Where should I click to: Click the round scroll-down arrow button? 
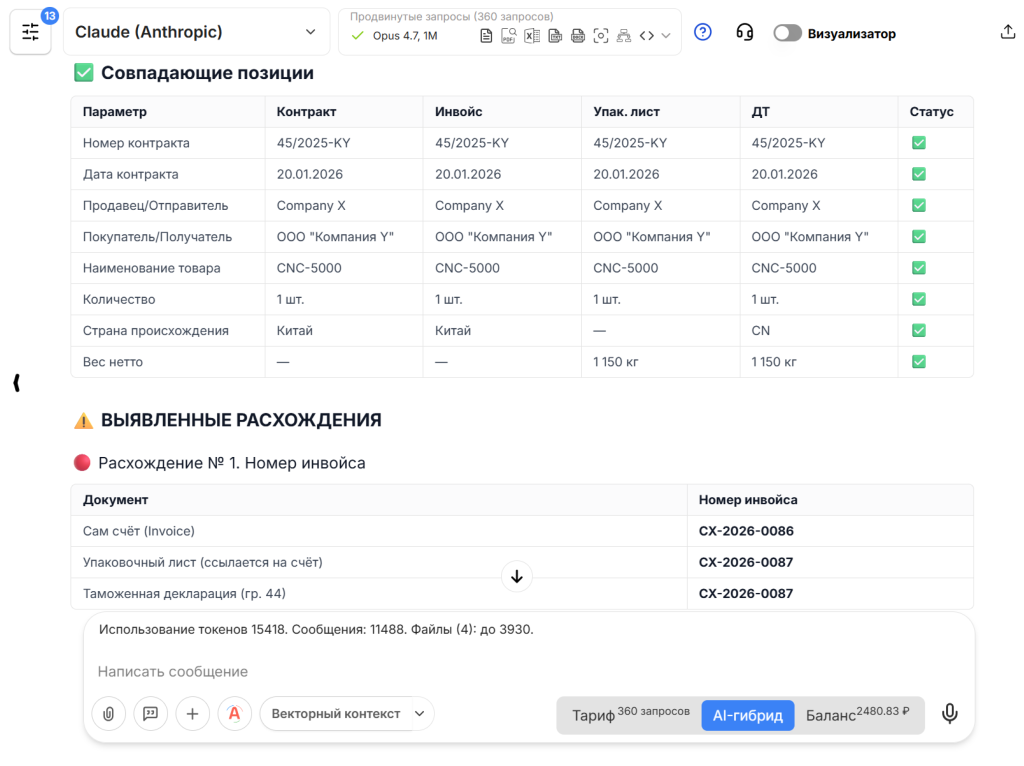click(x=517, y=577)
